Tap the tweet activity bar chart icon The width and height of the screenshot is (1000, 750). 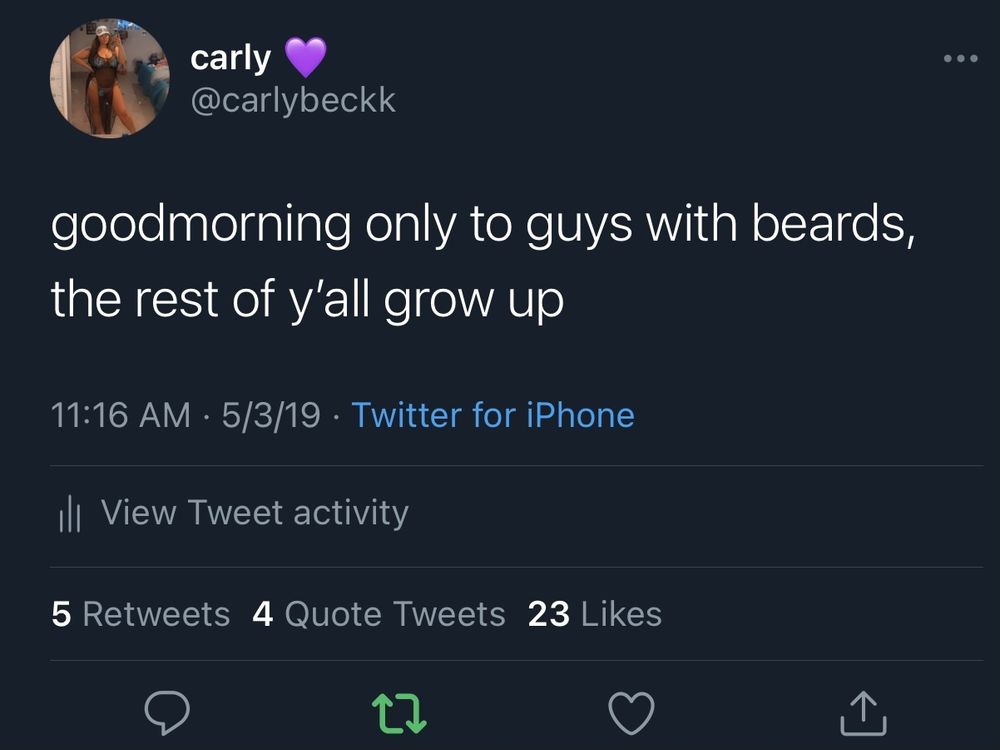pyautogui.click(x=70, y=513)
